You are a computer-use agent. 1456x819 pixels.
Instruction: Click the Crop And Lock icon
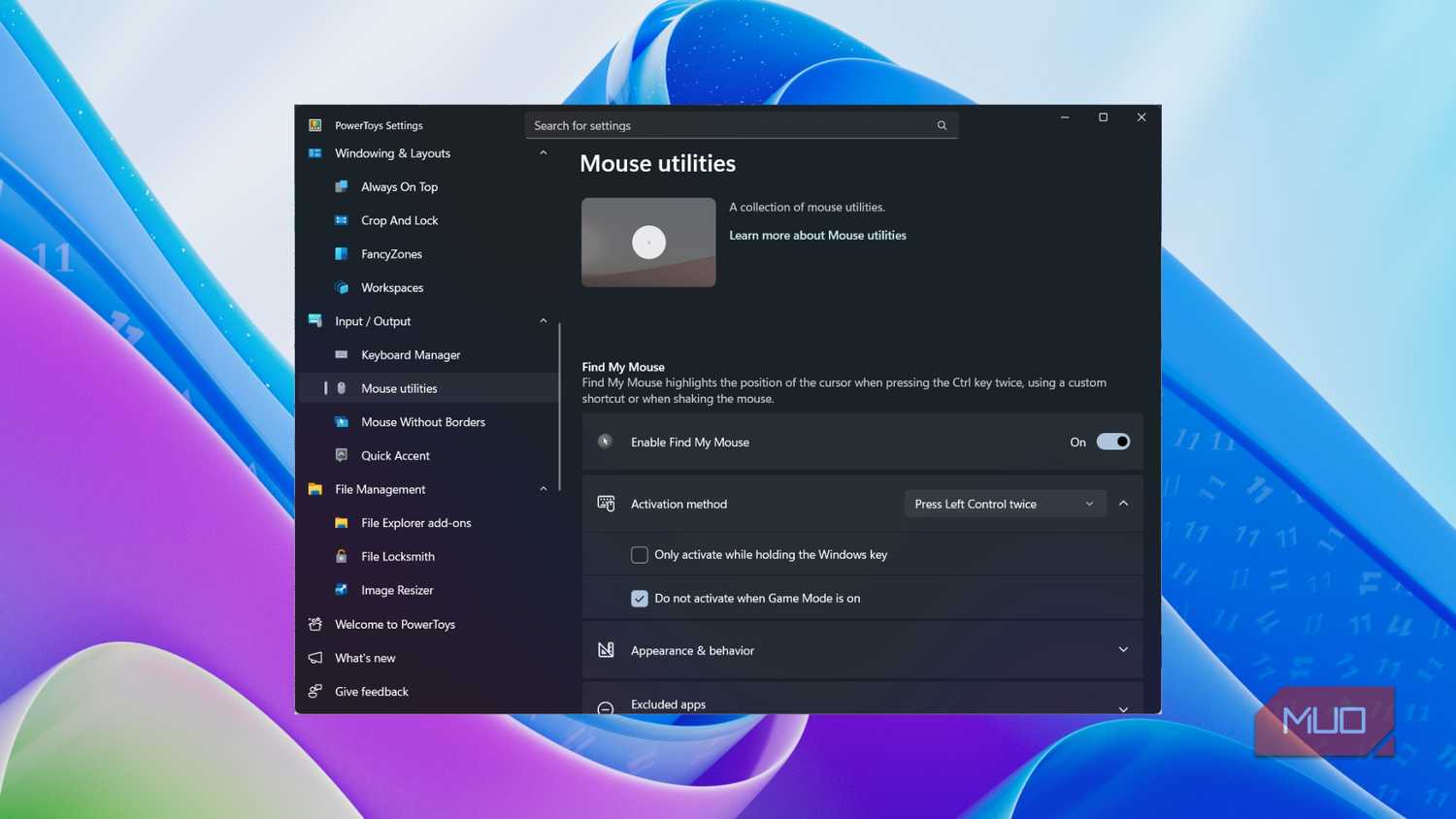[x=342, y=220]
